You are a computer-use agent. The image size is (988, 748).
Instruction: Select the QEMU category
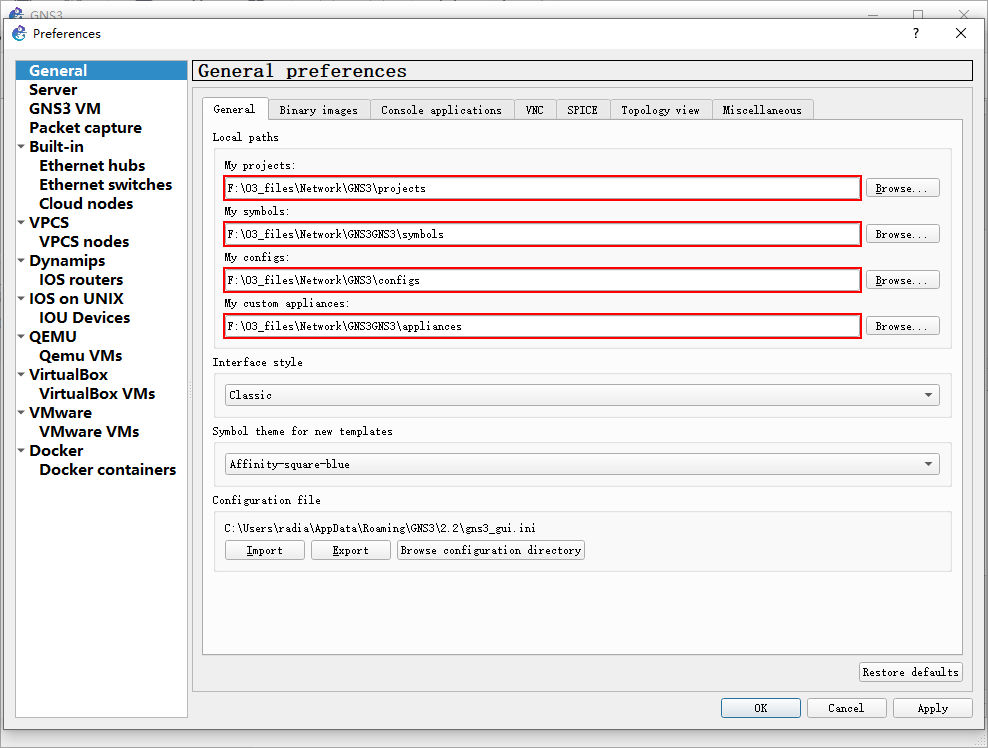click(52, 337)
